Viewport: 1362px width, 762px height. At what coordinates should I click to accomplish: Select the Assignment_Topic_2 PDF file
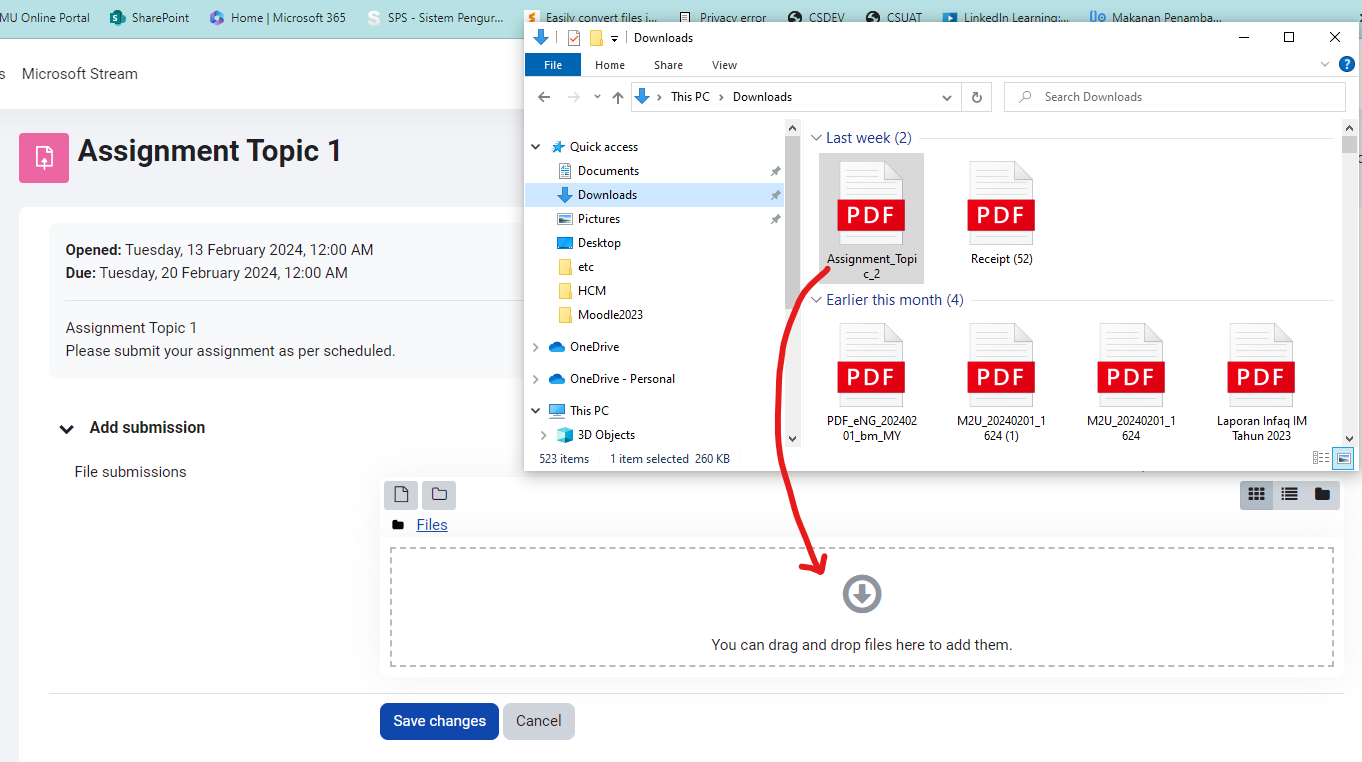[871, 215]
